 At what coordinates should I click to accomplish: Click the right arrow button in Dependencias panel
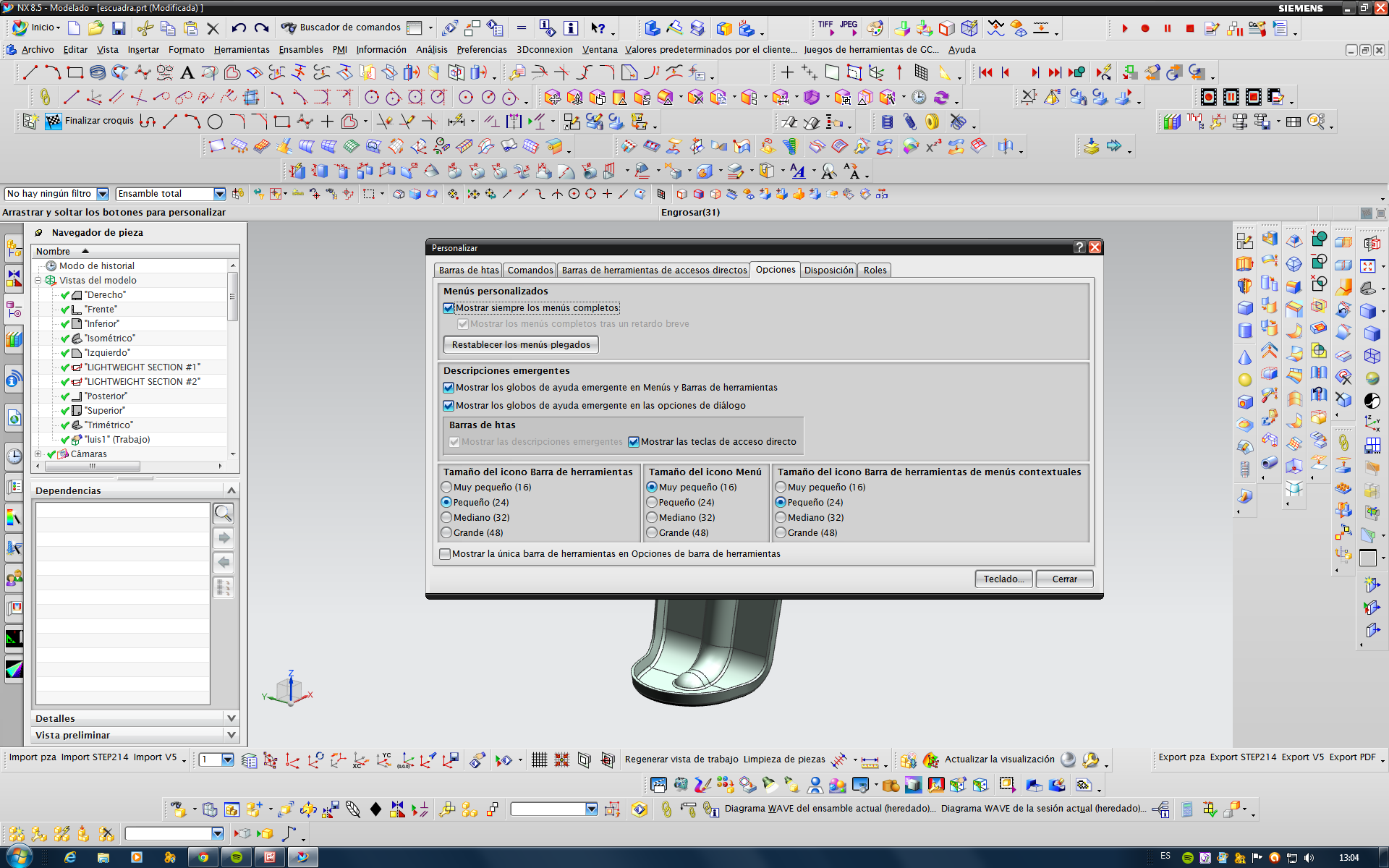224,537
